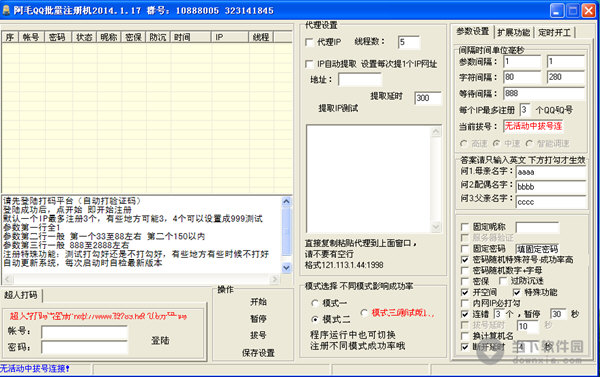Viewport: 600px width, 377px height.
Task: Click the 密码 login input field
Action: click(84, 348)
